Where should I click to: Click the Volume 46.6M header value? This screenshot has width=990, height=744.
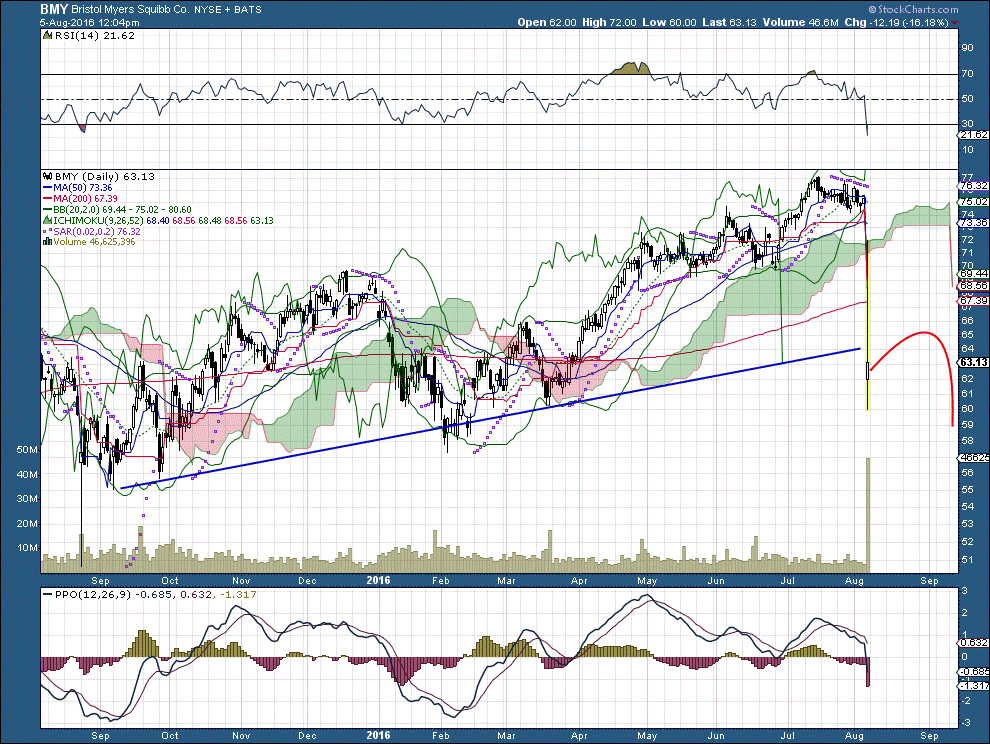[x=801, y=22]
